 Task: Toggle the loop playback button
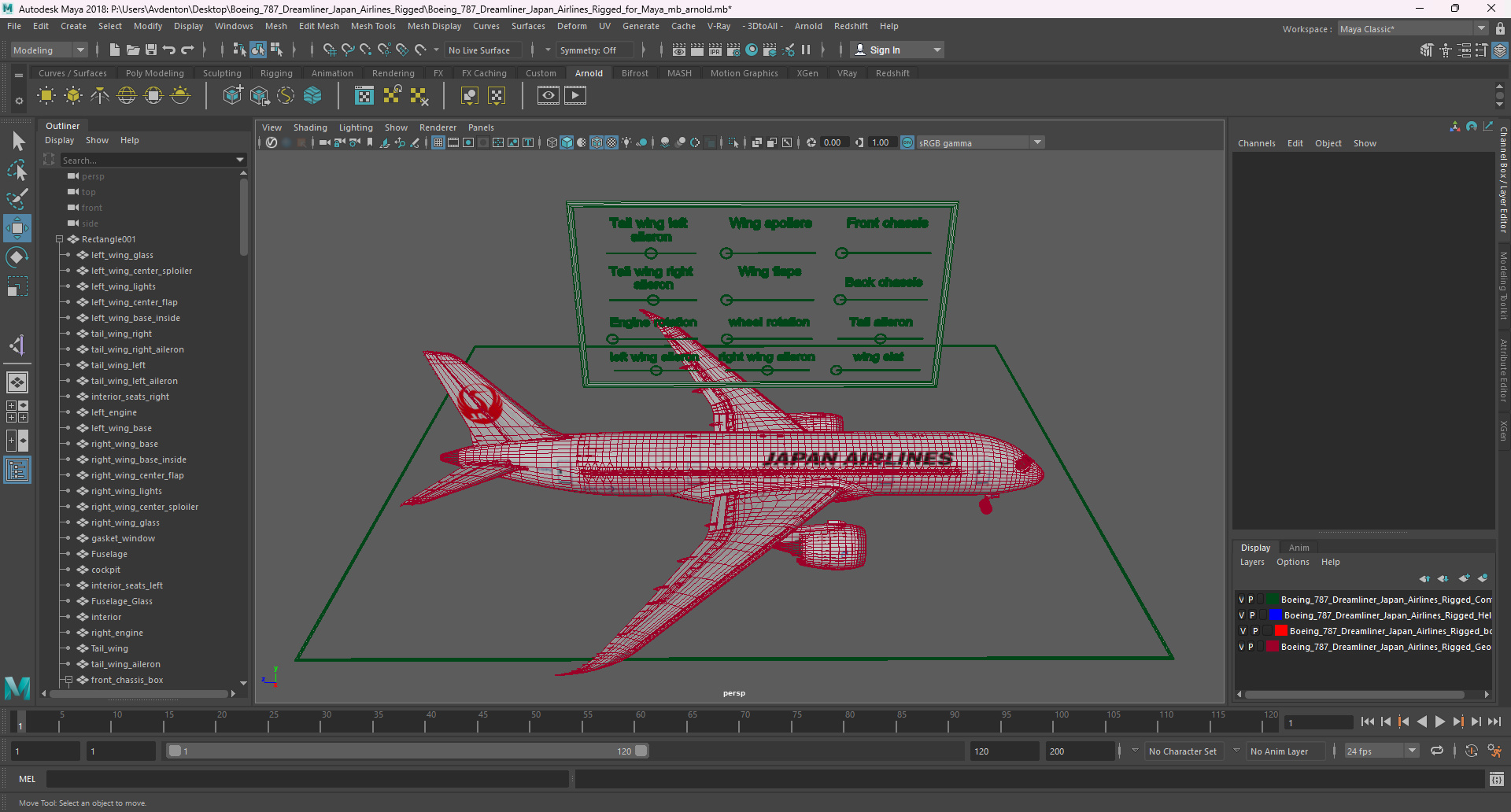(1437, 751)
